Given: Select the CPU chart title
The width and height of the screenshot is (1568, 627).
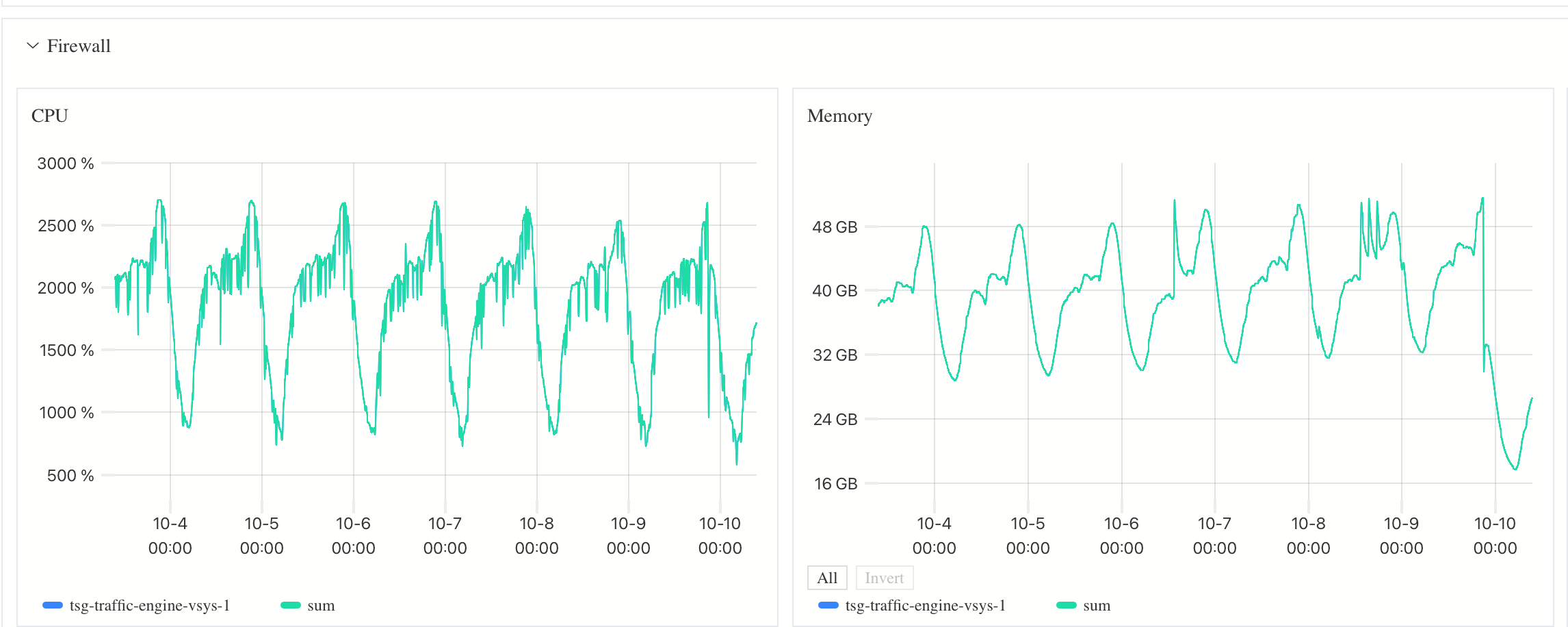Looking at the screenshot, I should [x=50, y=116].
